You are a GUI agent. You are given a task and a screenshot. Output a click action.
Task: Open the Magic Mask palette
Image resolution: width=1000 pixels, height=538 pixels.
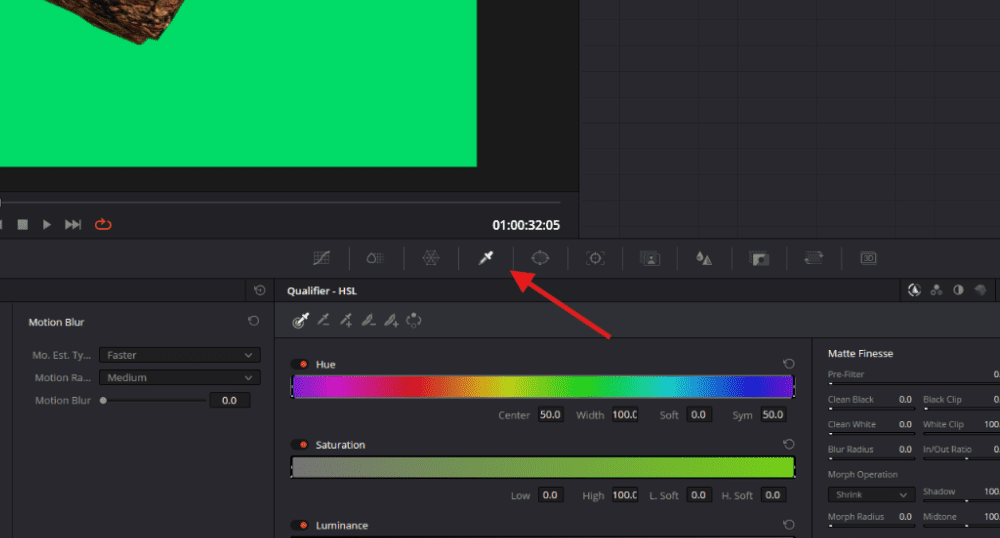(x=650, y=258)
